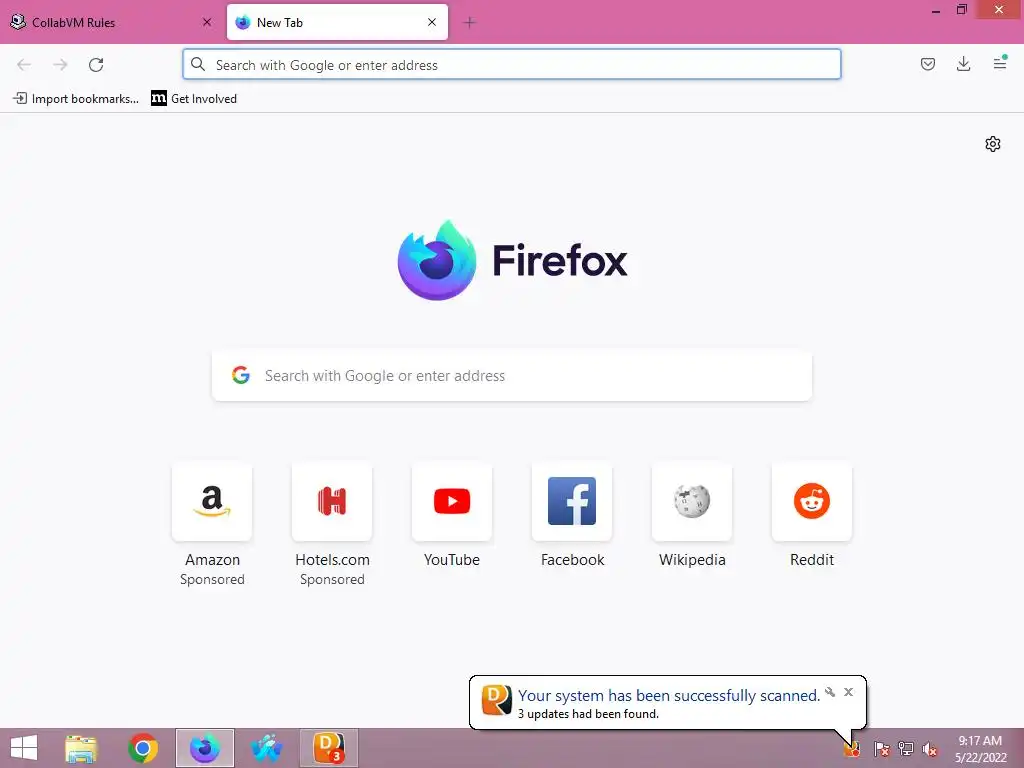Screen dimensions: 1024x768
Task: Open network status tray icon
Action: point(906,749)
